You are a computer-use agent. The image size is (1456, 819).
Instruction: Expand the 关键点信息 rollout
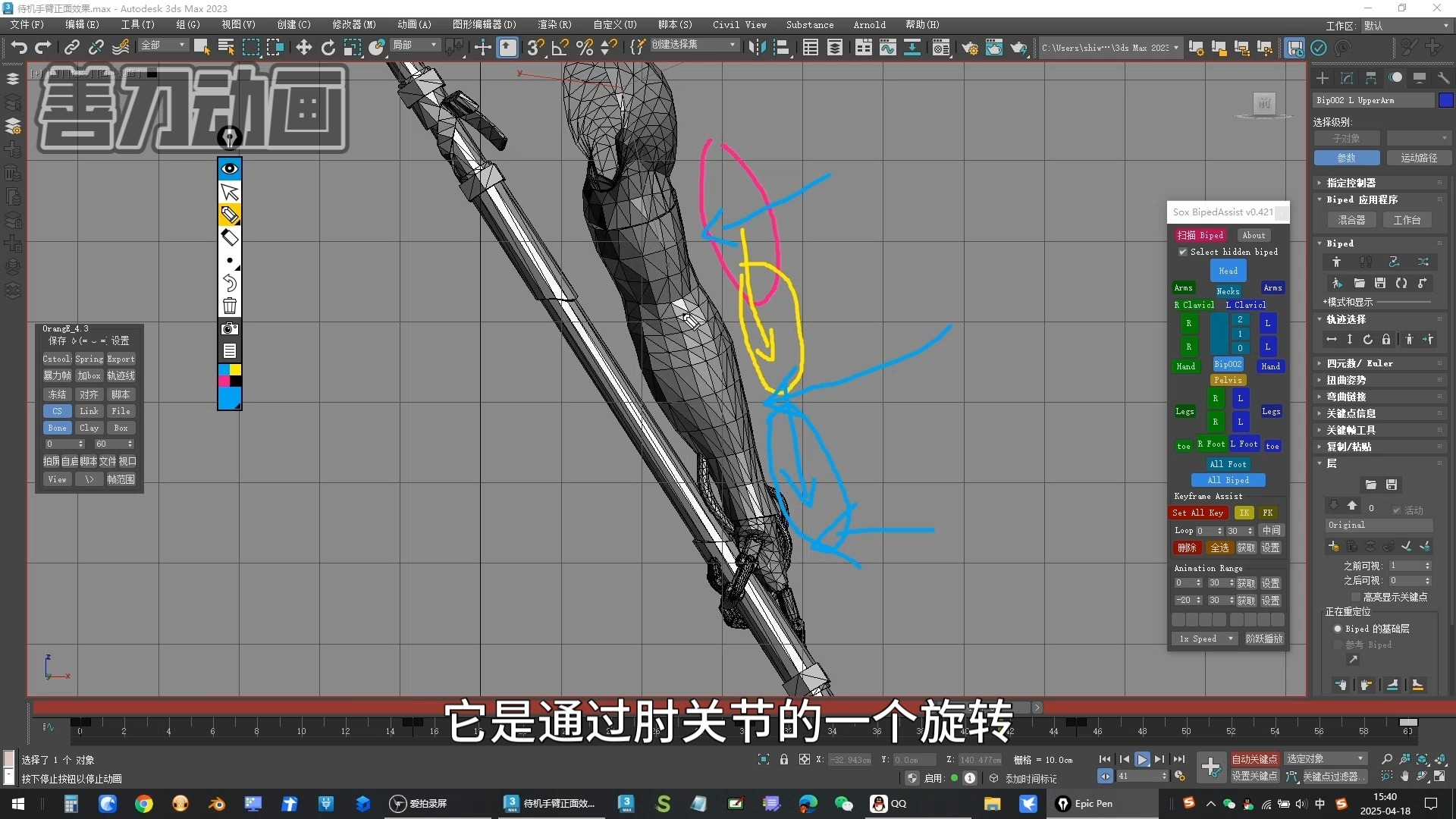(x=1351, y=413)
